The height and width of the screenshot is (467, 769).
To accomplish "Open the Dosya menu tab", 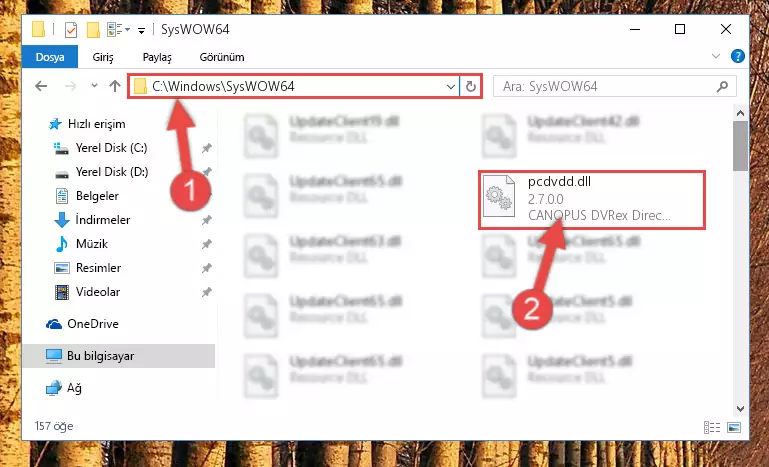I will (50, 57).
